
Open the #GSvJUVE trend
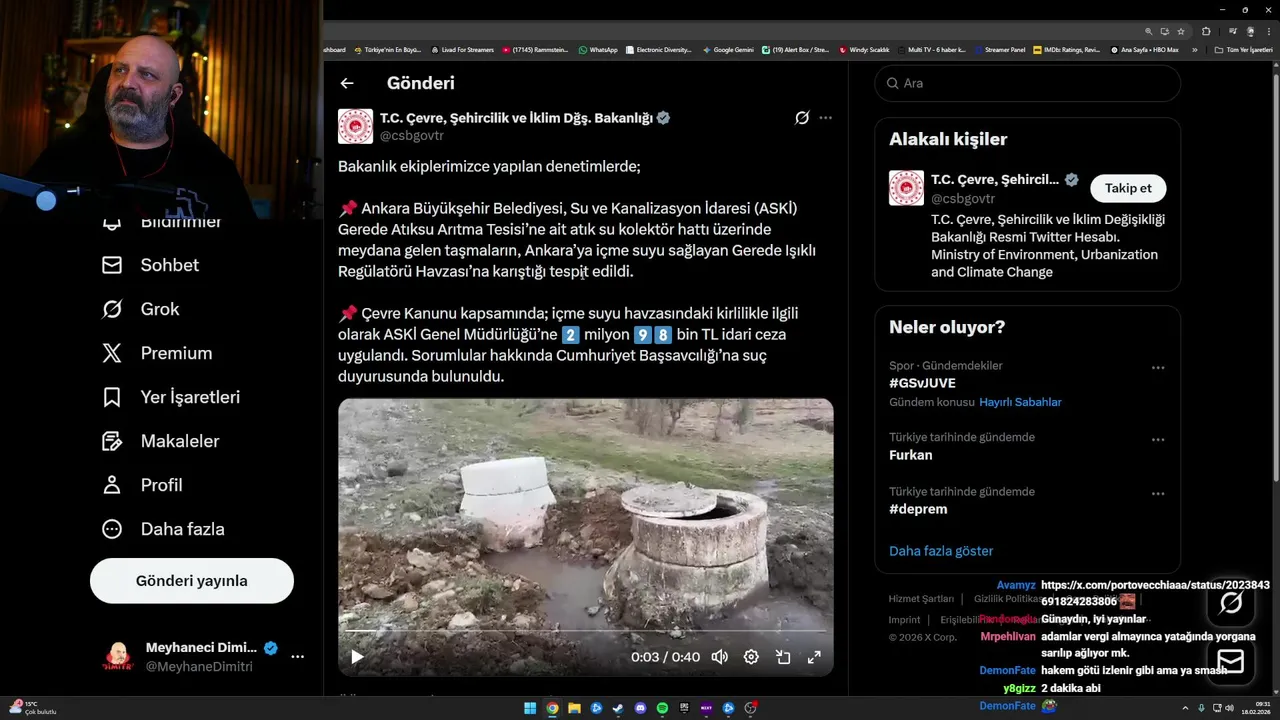[922, 383]
